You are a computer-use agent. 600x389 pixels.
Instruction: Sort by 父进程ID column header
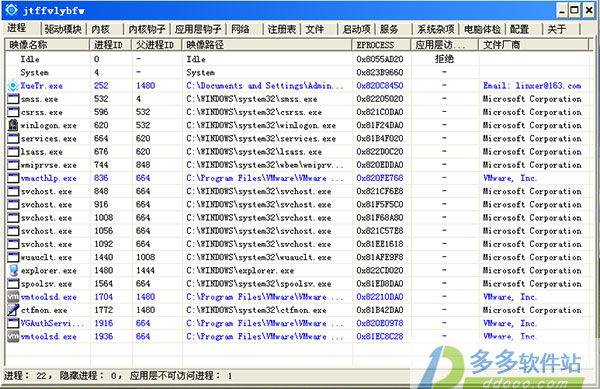[157, 45]
